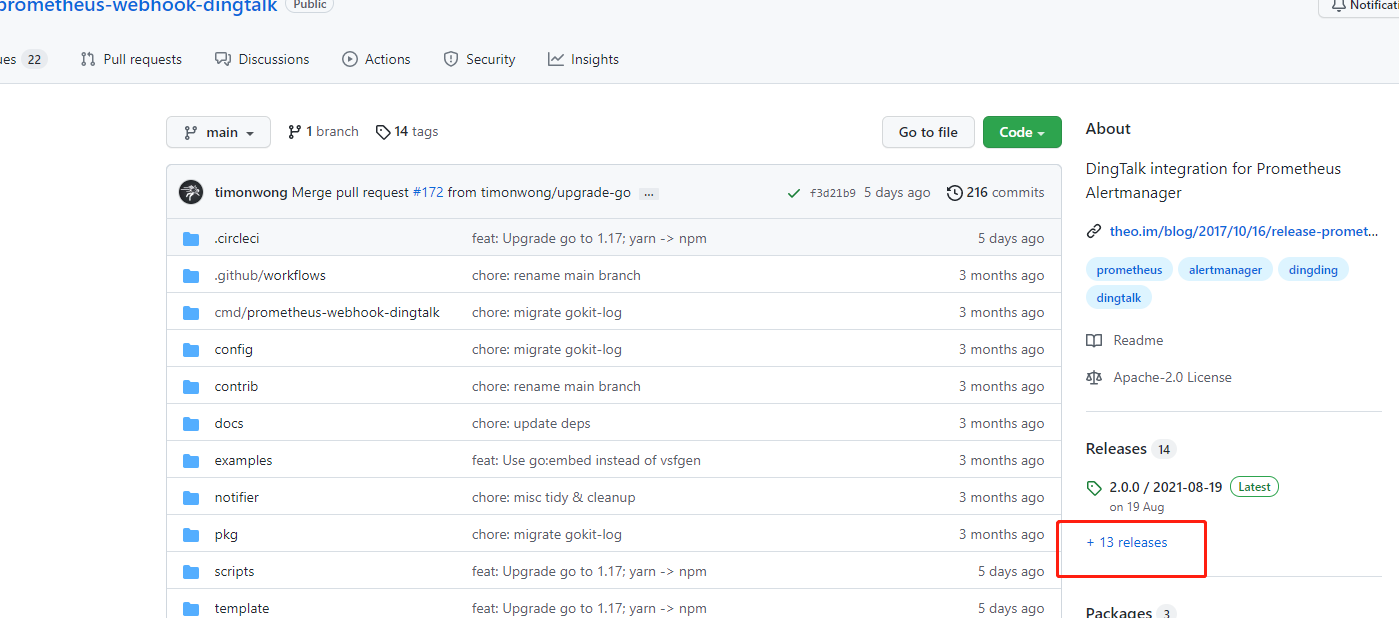
Task: Open pull request #172 link
Action: (x=428, y=192)
